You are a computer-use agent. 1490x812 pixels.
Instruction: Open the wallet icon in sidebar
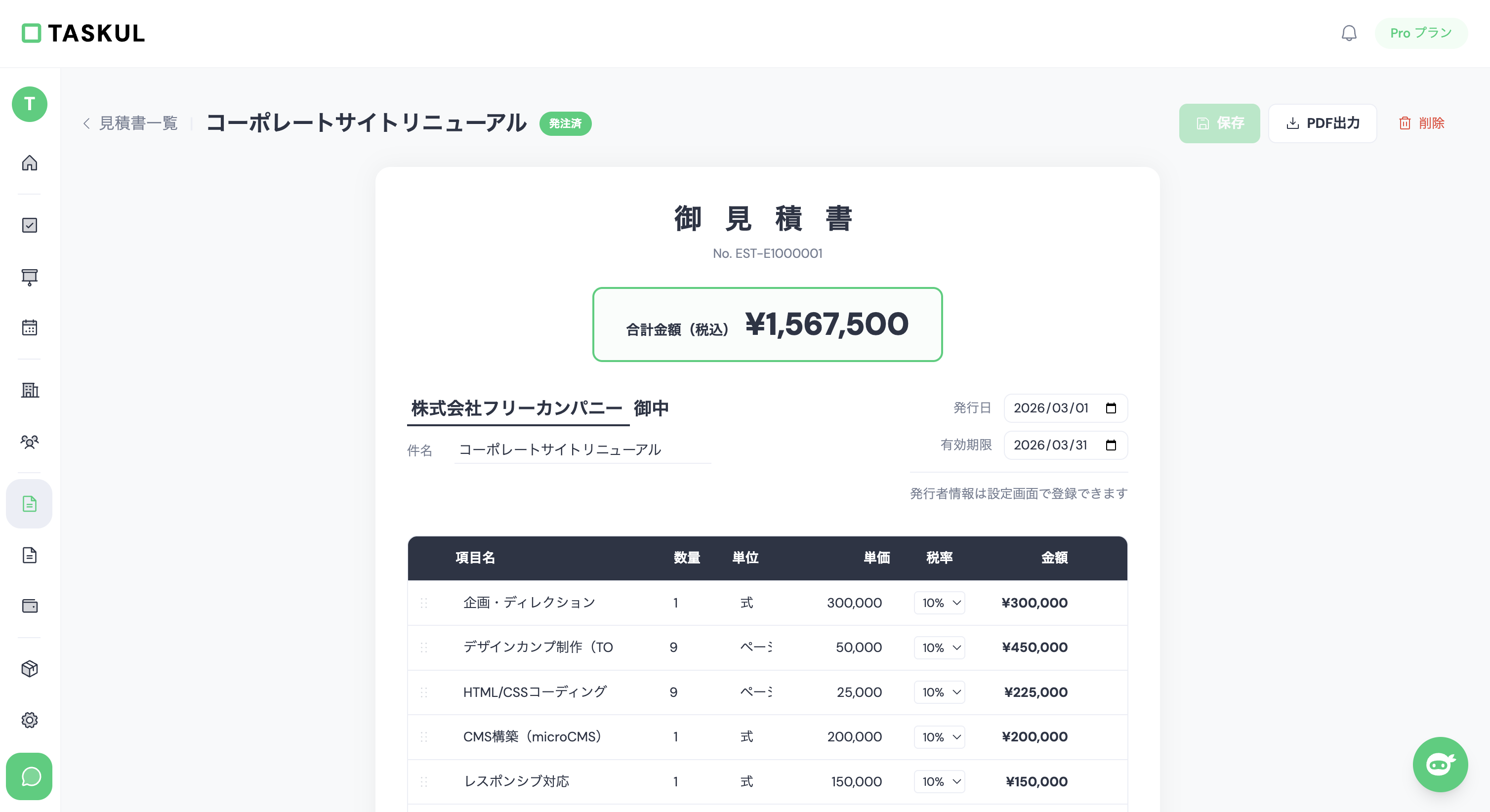pyautogui.click(x=29, y=606)
